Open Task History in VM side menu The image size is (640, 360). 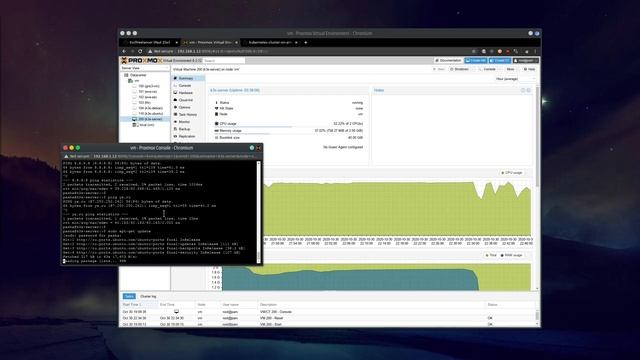tap(188, 115)
